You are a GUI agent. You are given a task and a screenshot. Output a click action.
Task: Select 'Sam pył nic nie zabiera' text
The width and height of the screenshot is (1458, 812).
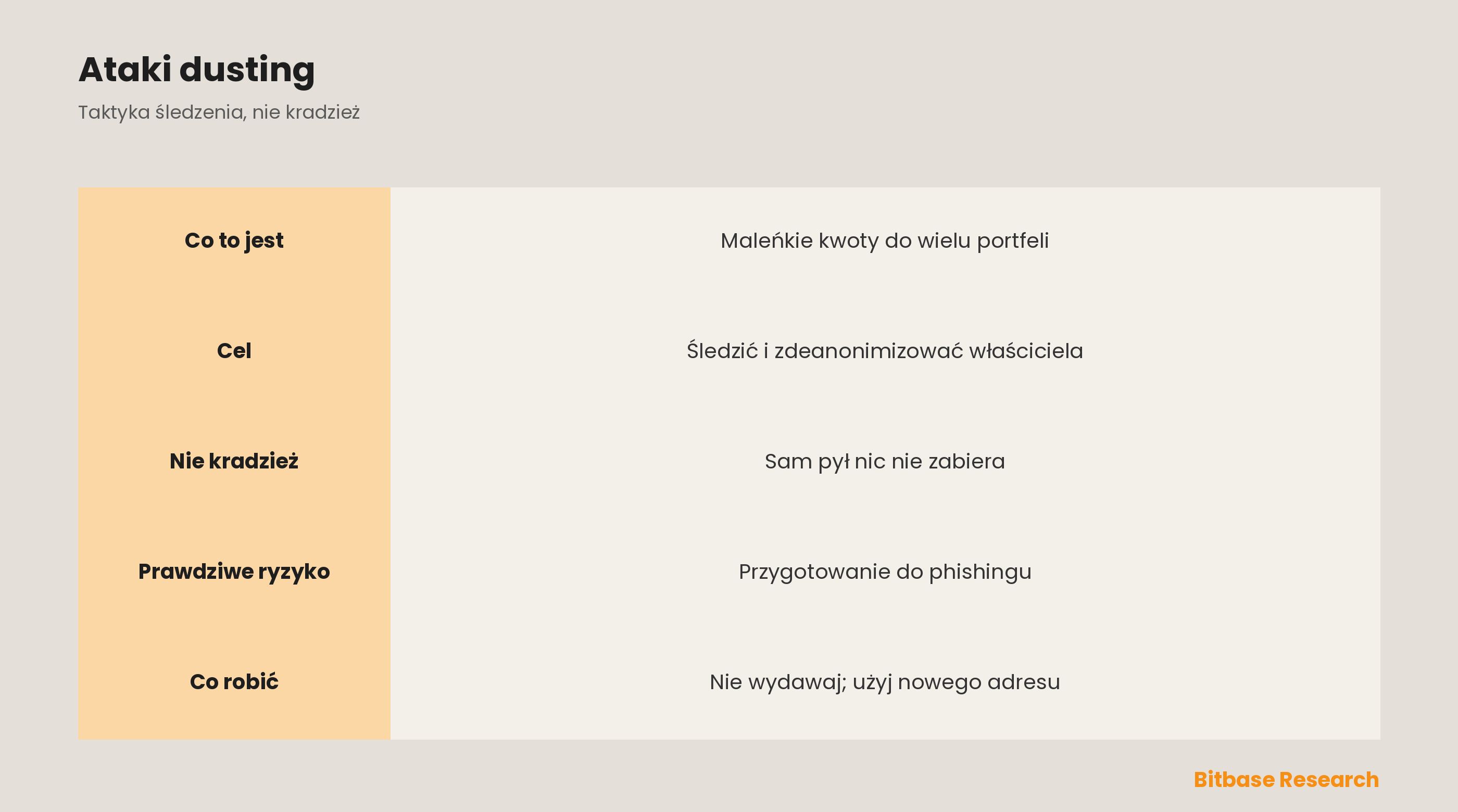pos(885,462)
